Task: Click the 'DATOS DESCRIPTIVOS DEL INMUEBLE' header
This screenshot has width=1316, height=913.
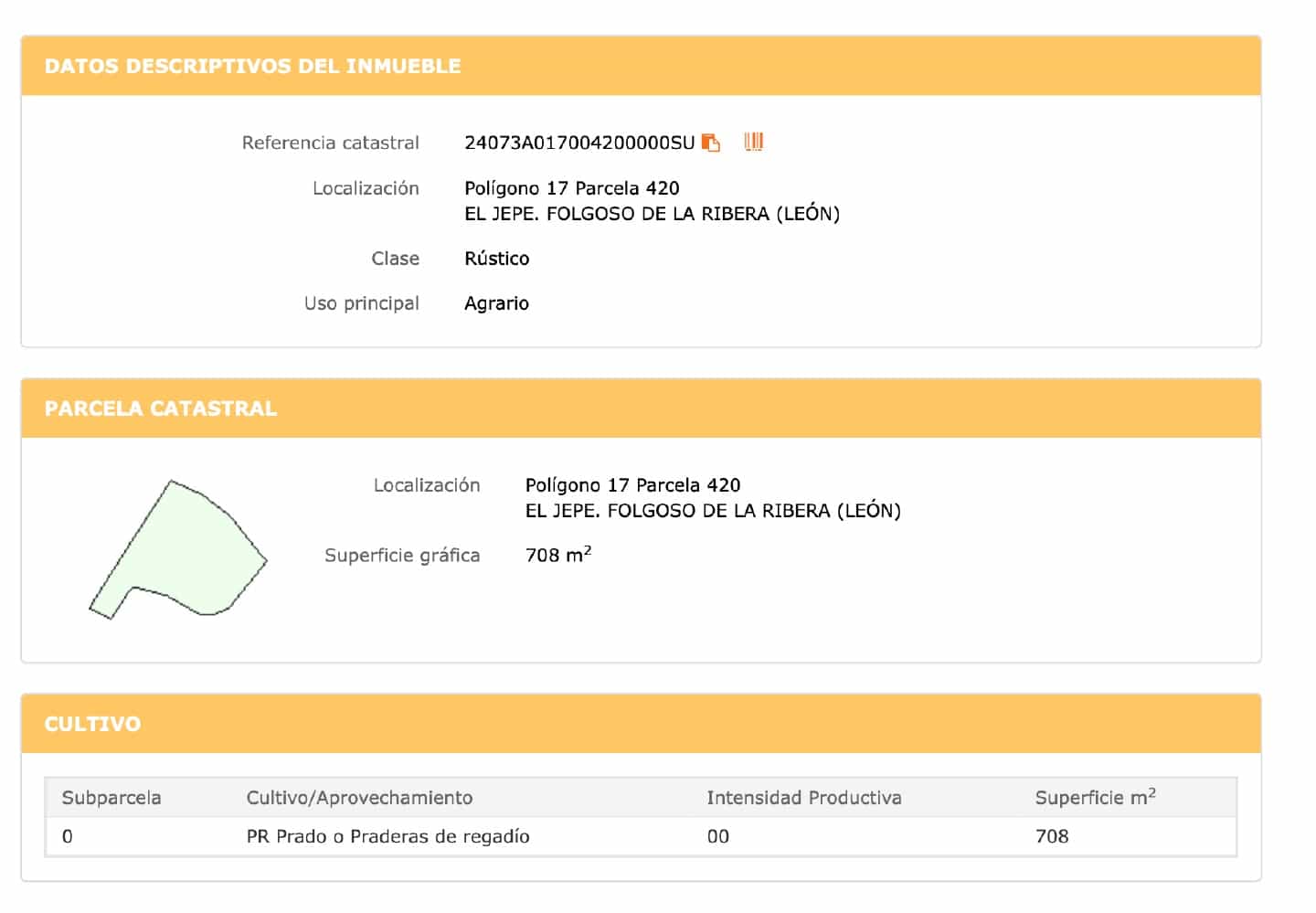Action: coord(252,66)
